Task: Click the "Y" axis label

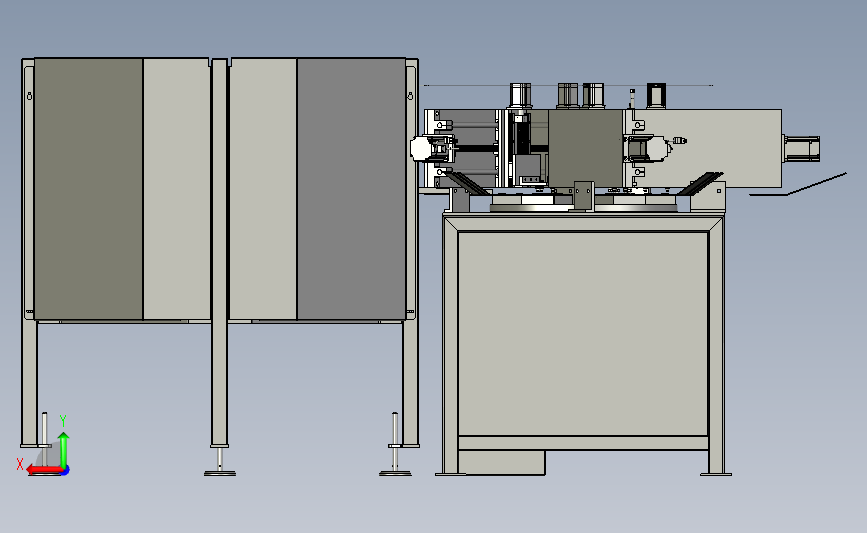Action: (x=63, y=421)
